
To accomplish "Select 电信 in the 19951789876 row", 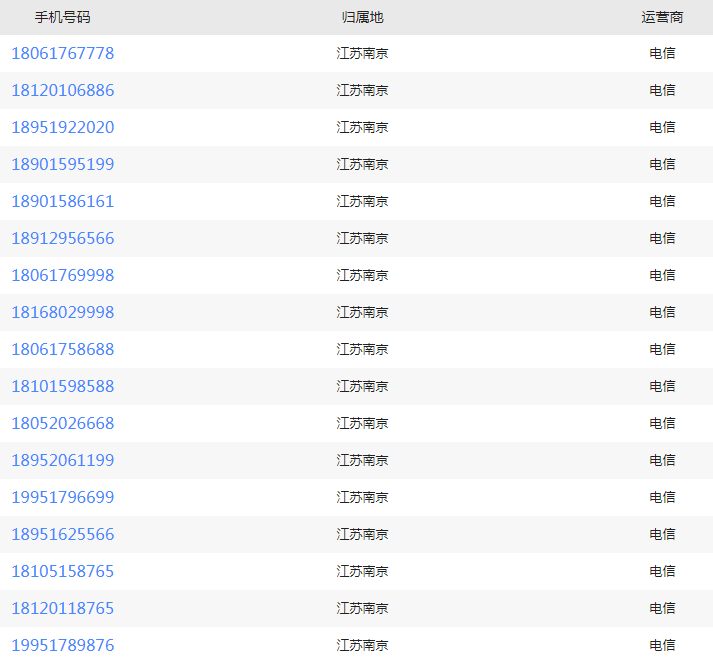I will click(662, 645).
